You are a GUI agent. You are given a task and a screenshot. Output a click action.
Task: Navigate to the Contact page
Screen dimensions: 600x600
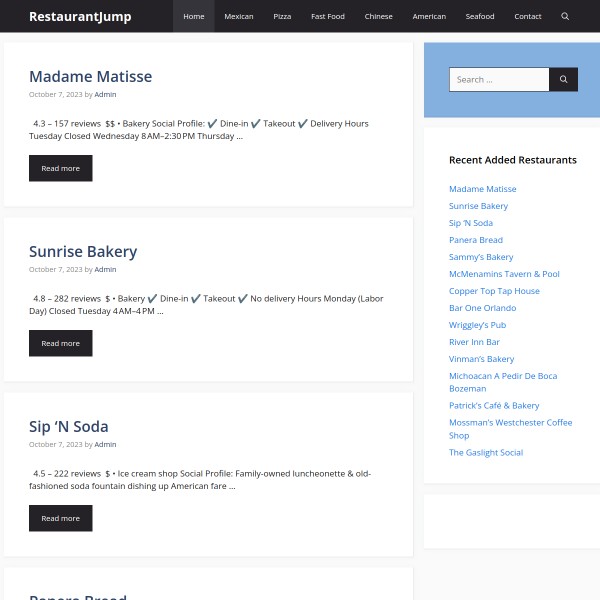pyautogui.click(x=528, y=16)
